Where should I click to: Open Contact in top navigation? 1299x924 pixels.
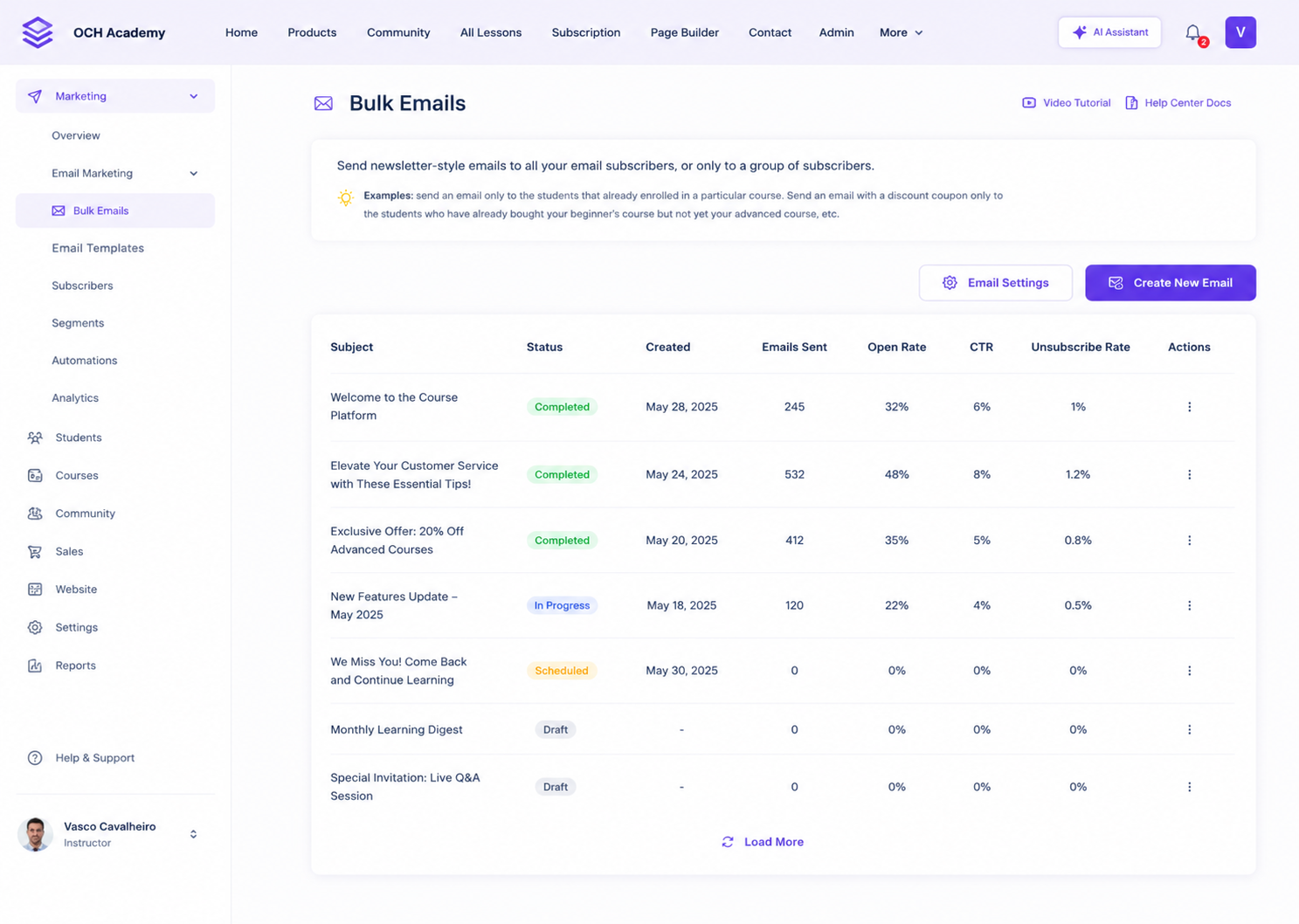pos(770,32)
